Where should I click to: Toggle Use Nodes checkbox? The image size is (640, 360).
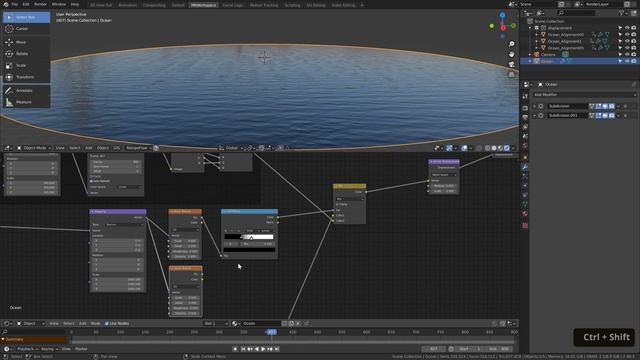[107, 323]
